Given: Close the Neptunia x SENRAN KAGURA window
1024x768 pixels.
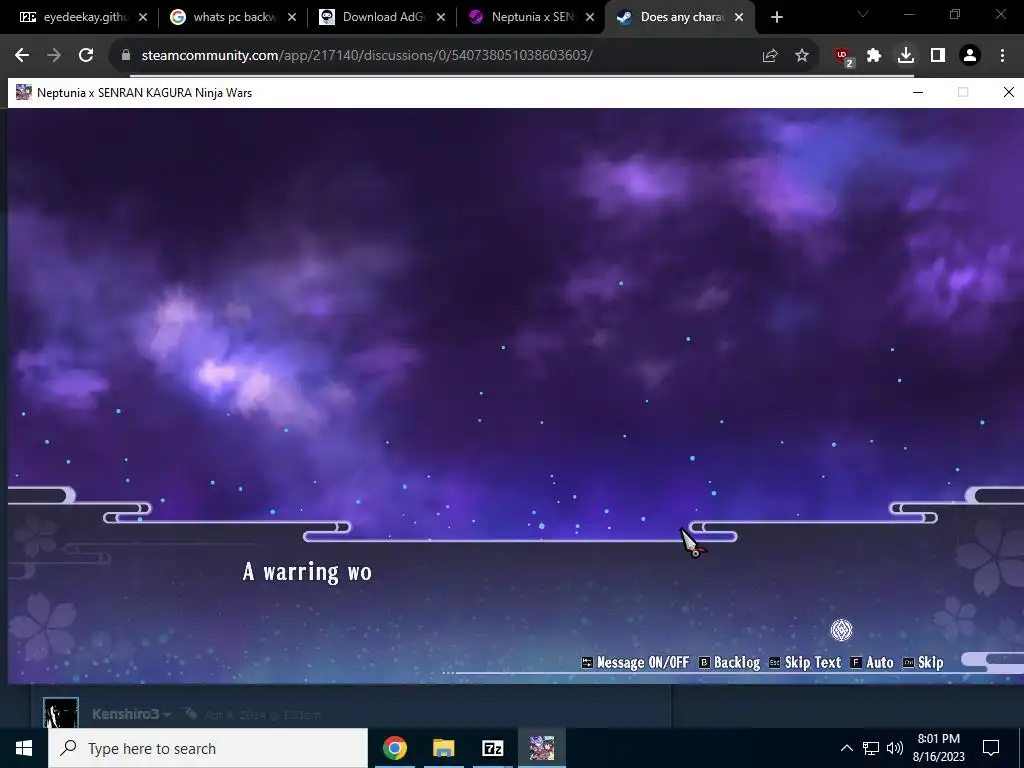Looking at the screenshot, I should click(x=1008, y=92).
